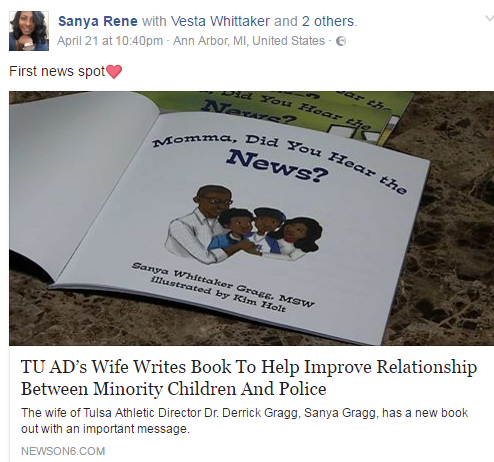The width and height of the screenshot is (494, 462).
Task: Click the red heart emoji
Action: coord(114,72)
